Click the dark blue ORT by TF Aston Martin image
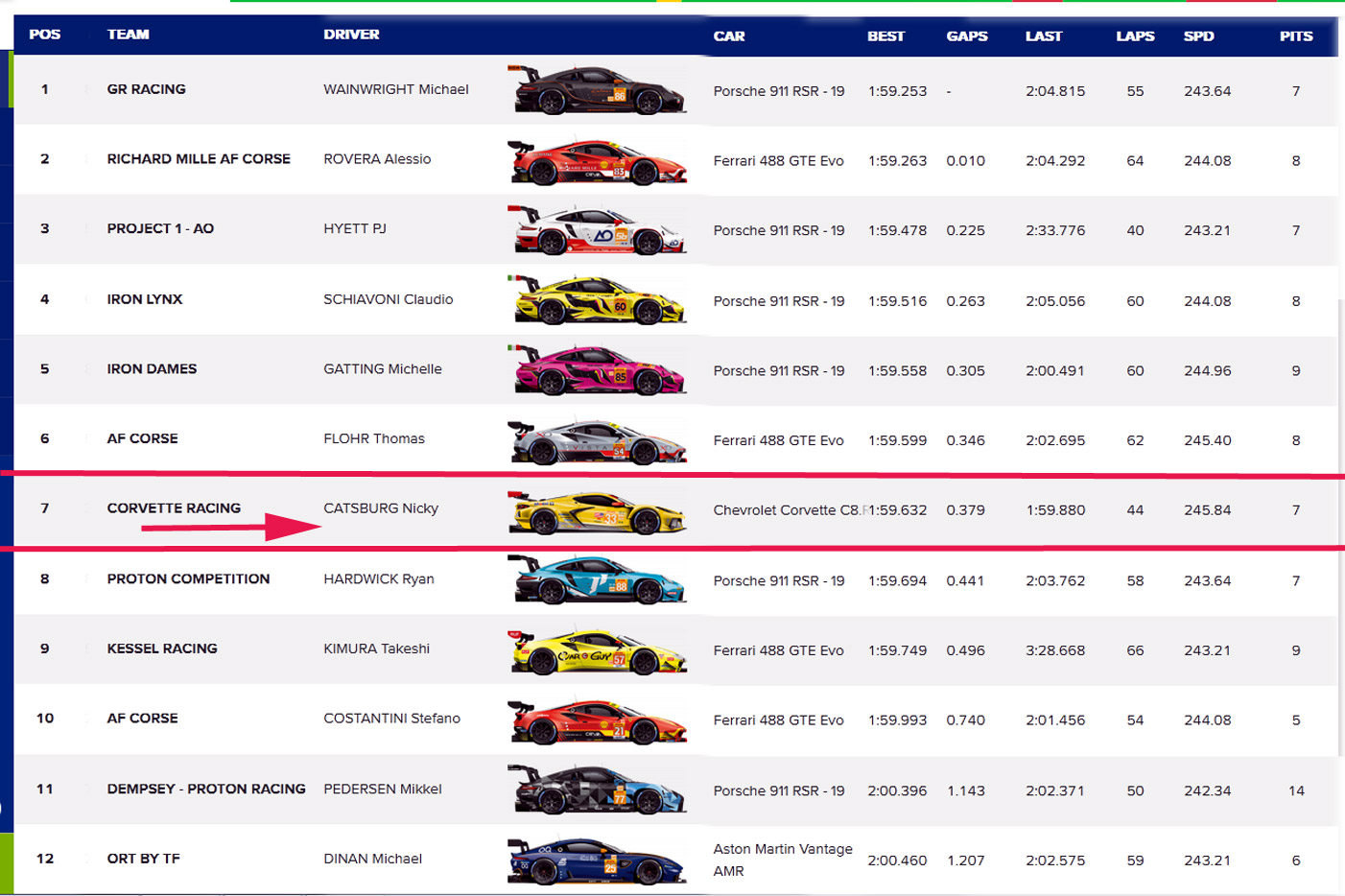1345x896 pixels. 597,861
